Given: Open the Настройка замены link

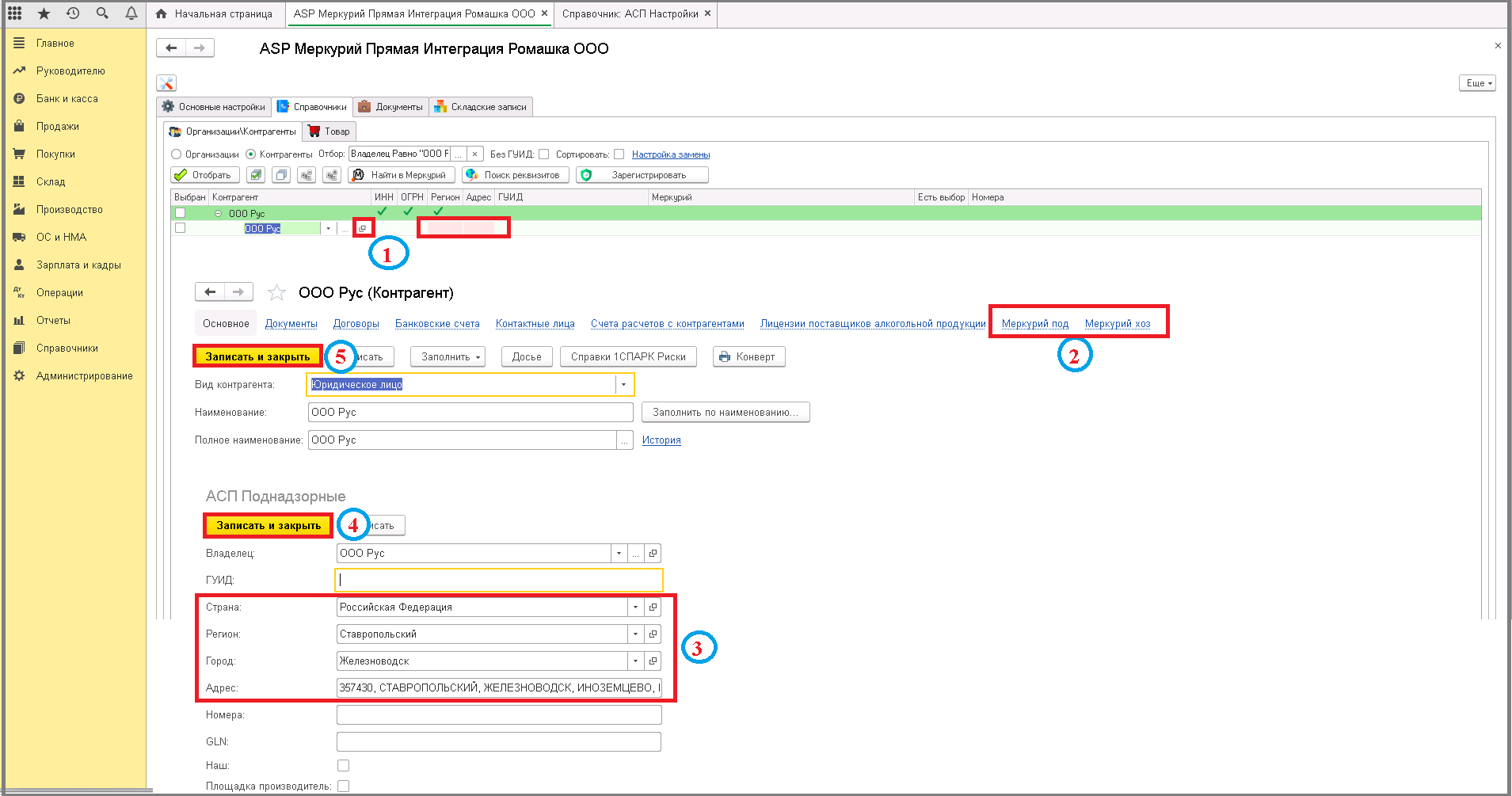Looking at the screenshot, I should click(x=671, y=154).
